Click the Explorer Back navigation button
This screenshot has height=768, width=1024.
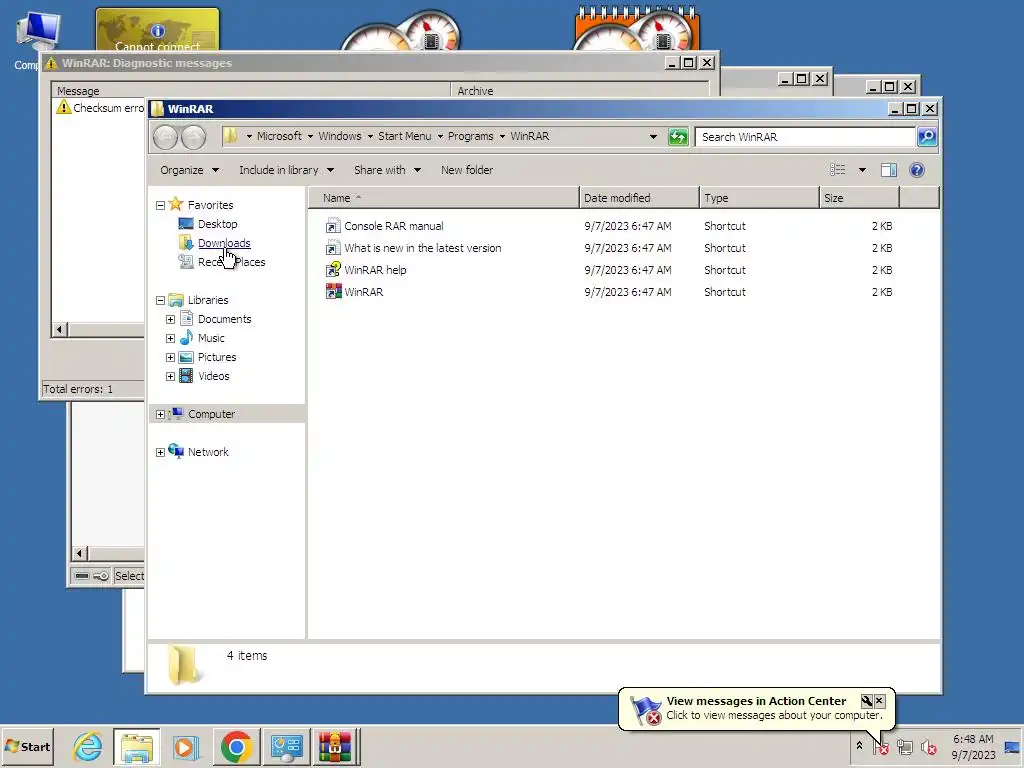coord(165,137)
